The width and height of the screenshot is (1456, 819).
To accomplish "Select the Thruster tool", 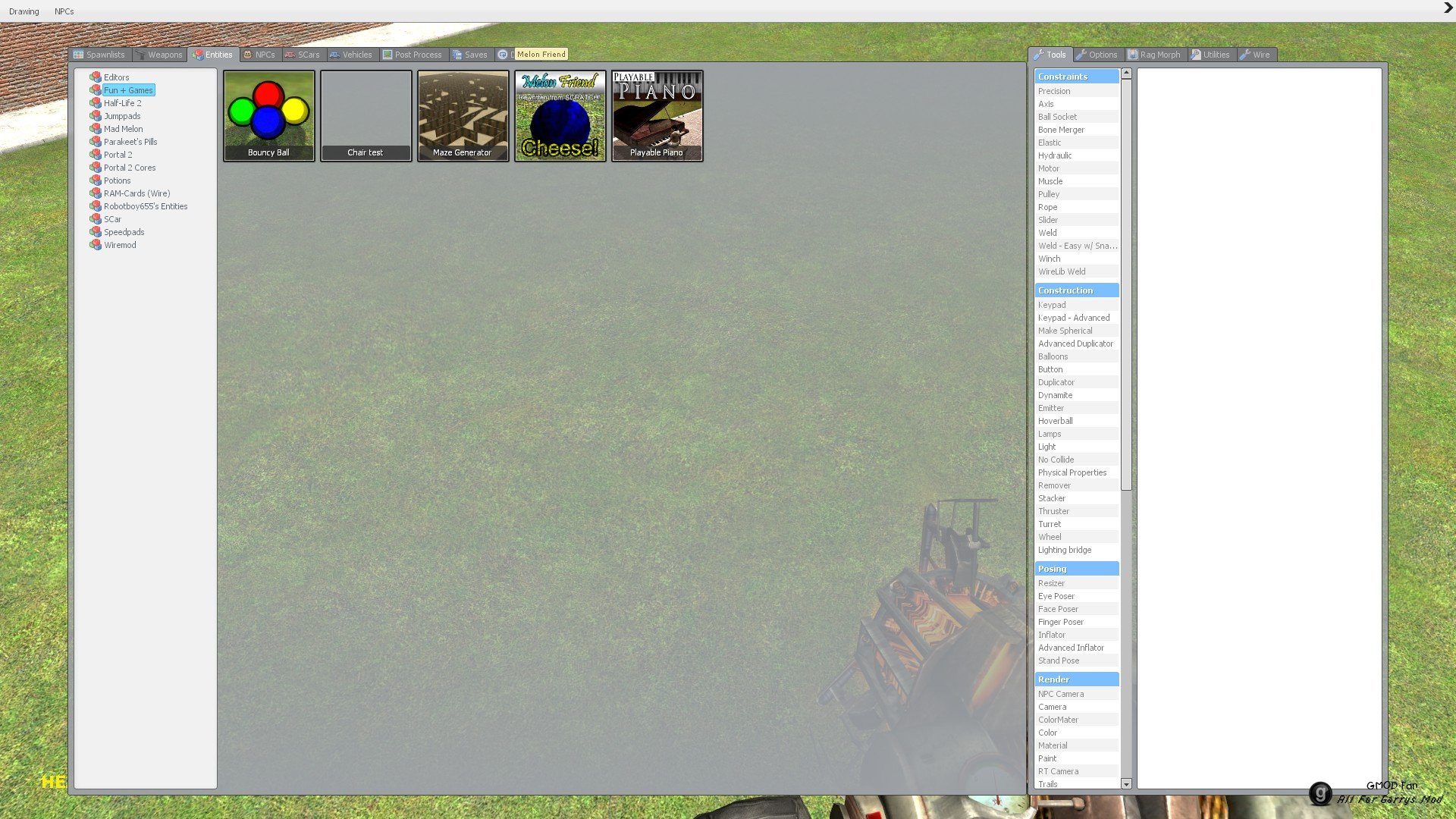I will [1077, 511].
